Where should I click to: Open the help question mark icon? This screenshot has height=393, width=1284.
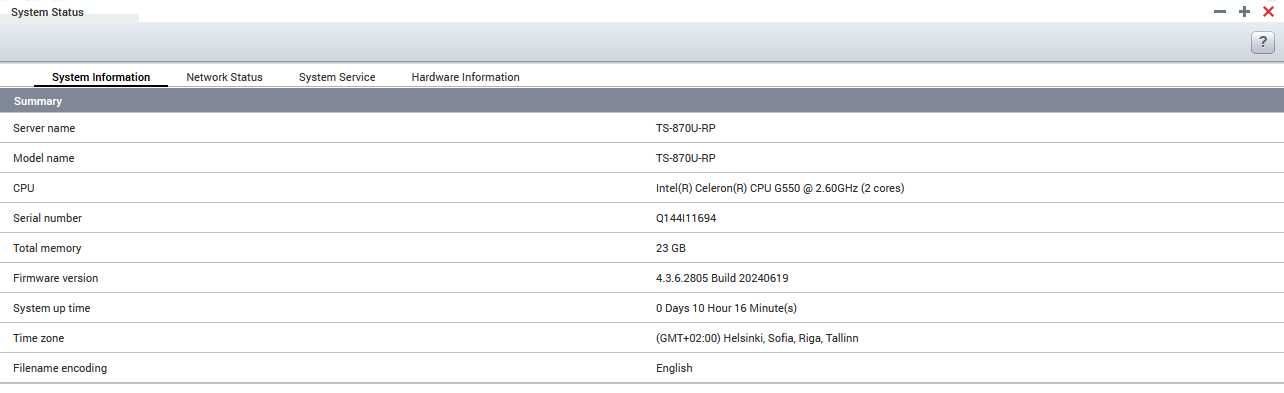(x=1262, y=42)
